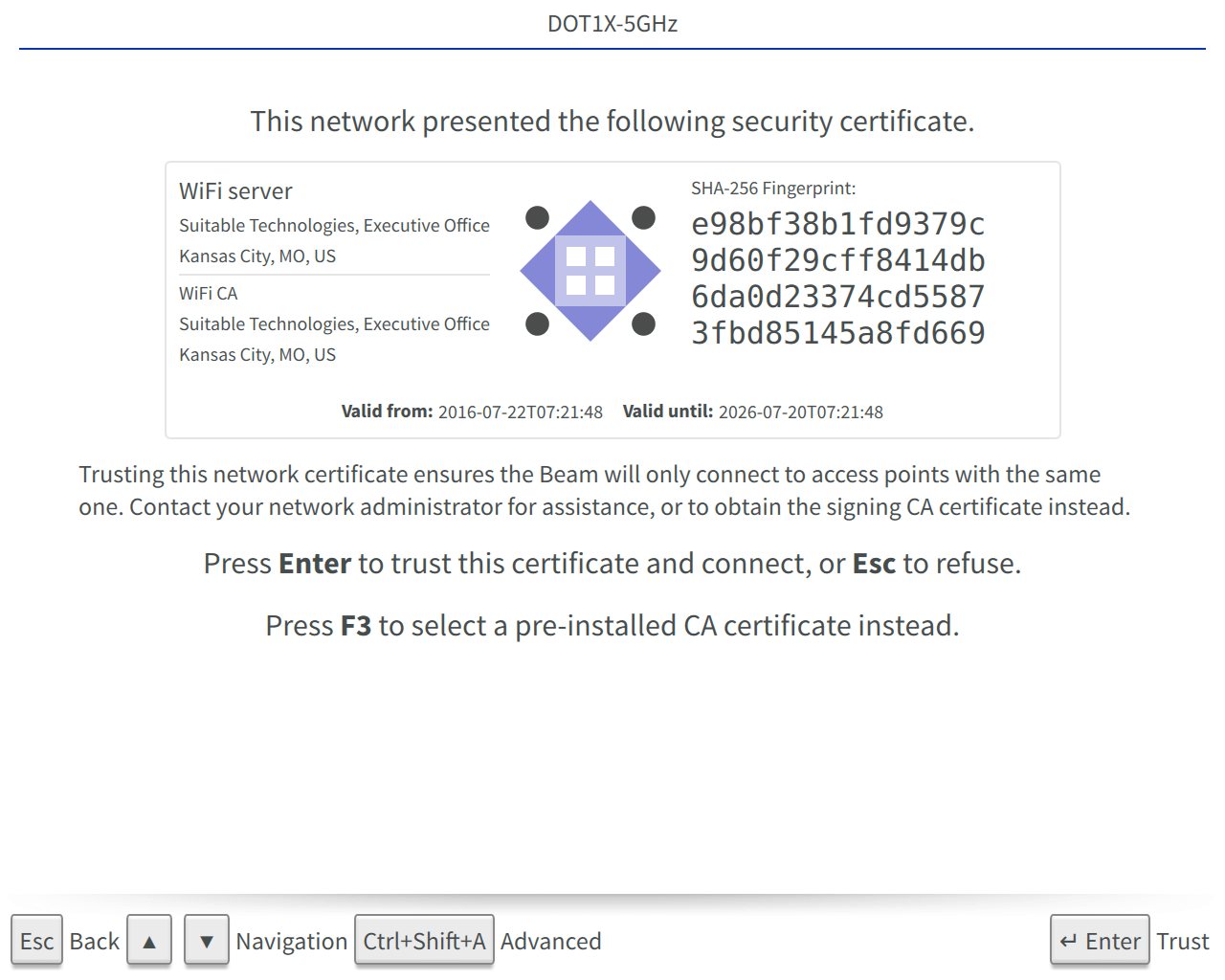Click the down arrow navigation key
The width and height of the screenshot is (1225, 980).
[207, 941]
